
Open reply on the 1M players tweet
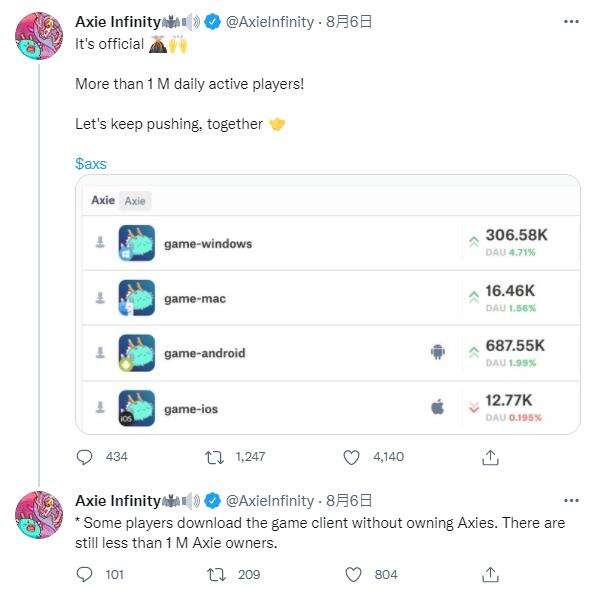(x=84, y=457)
